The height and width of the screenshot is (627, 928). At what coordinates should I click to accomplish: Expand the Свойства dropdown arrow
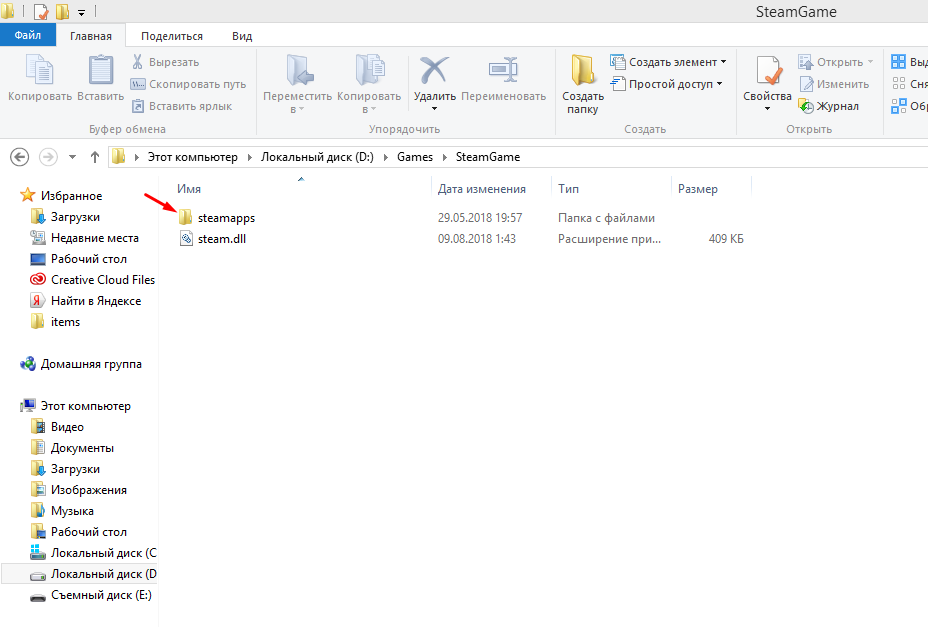click(x=768, y=109)
